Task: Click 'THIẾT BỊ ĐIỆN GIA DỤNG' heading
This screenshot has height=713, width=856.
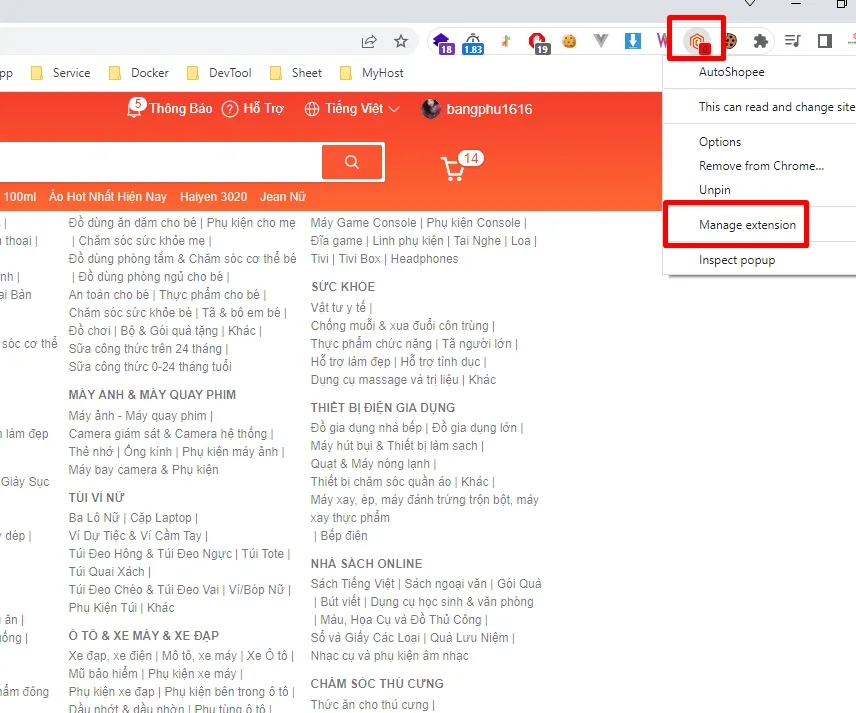Action: coord(383,408)
